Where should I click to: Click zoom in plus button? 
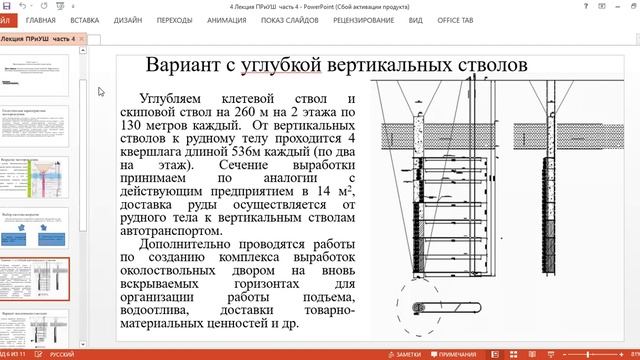[621, 354]
